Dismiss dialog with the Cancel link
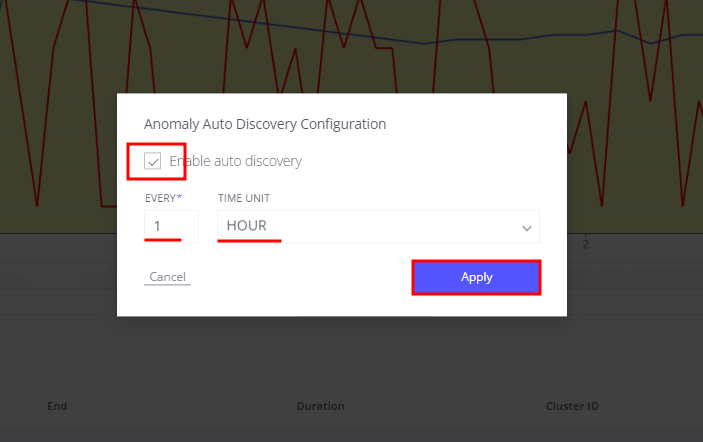The width and height of the screenshot is (703, 442). (x=167, y=277)
